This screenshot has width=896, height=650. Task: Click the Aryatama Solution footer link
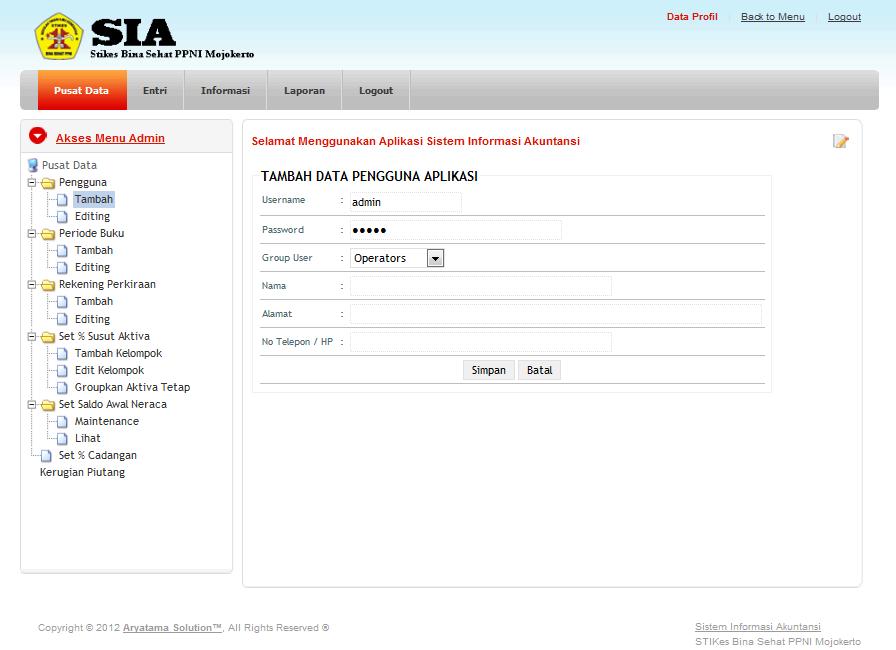(172, 627)
